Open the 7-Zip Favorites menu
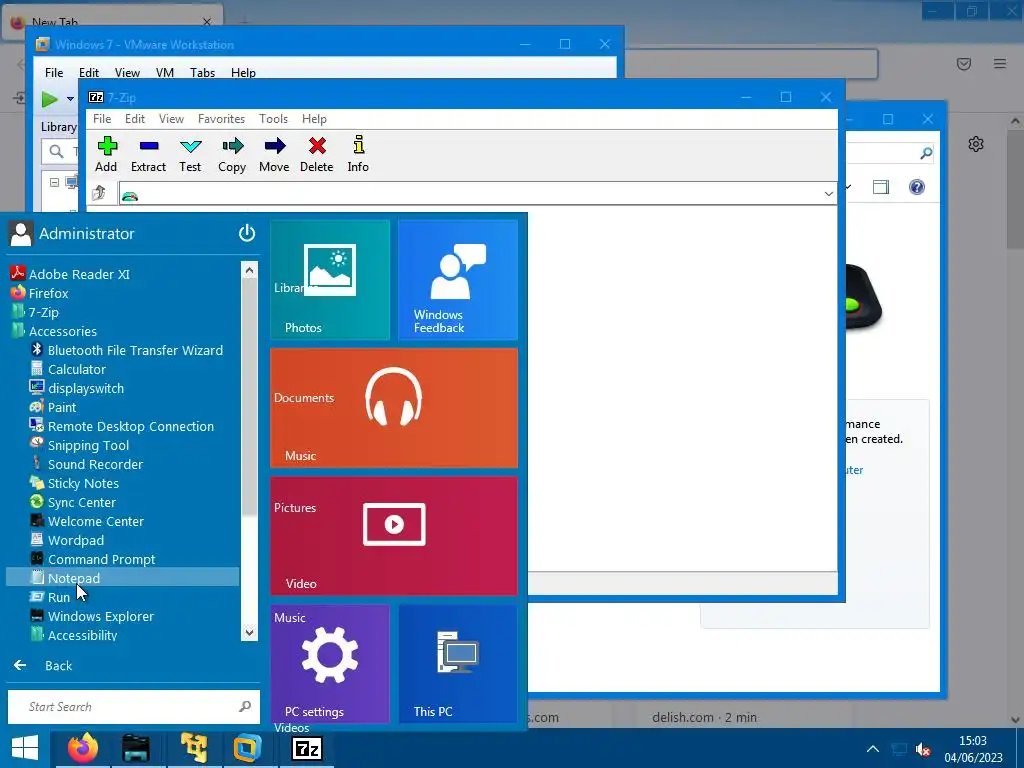Screen dimensions: 1024x768 (221, 119)
